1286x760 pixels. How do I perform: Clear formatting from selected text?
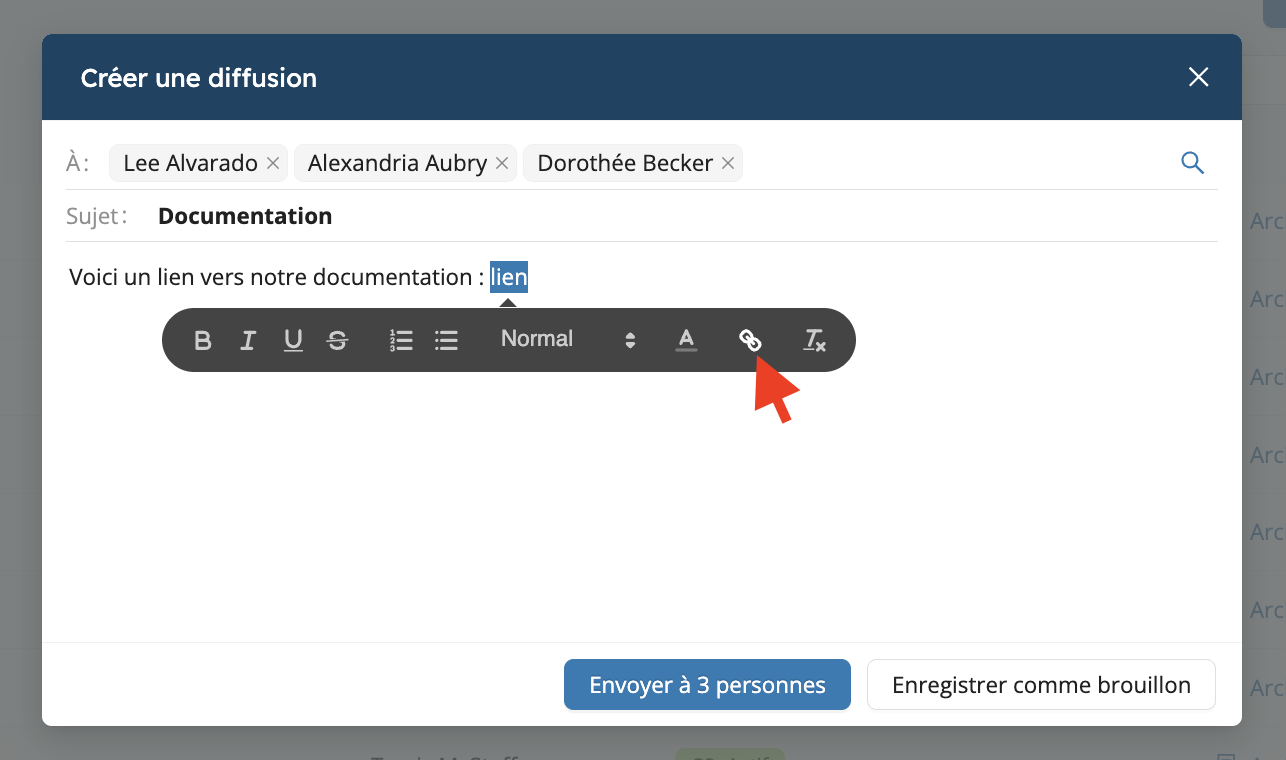point(815,341)
